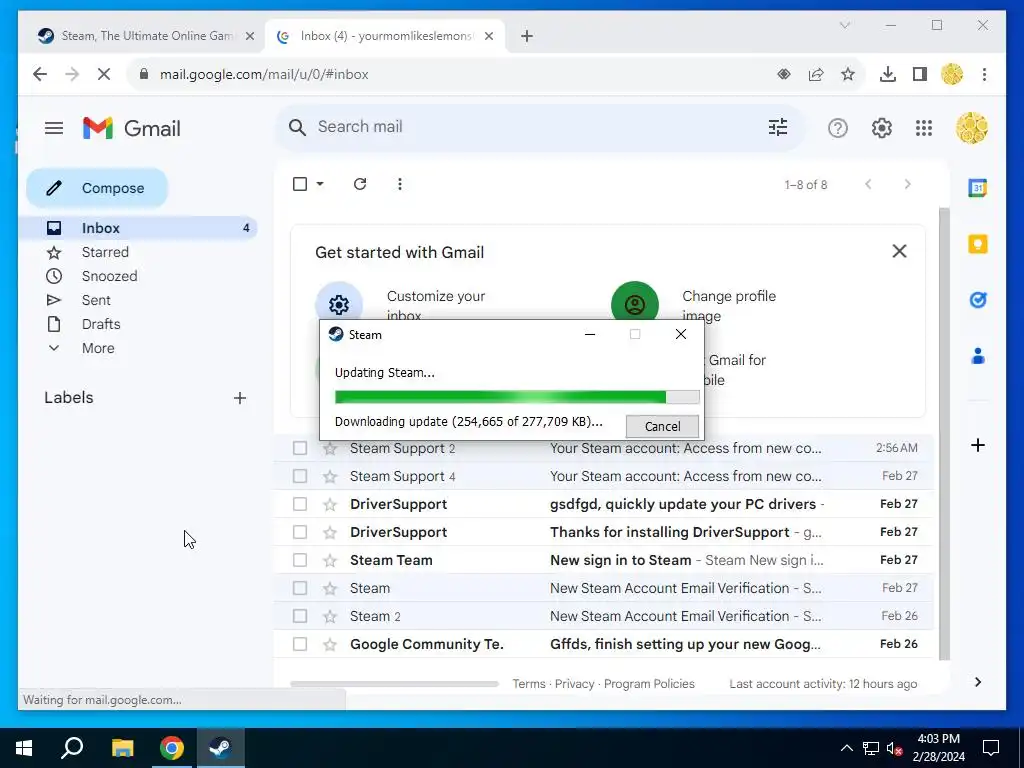
Task: Check the Feb 27 Steam verification email checkbox
Action: click(x=300, y=588)
